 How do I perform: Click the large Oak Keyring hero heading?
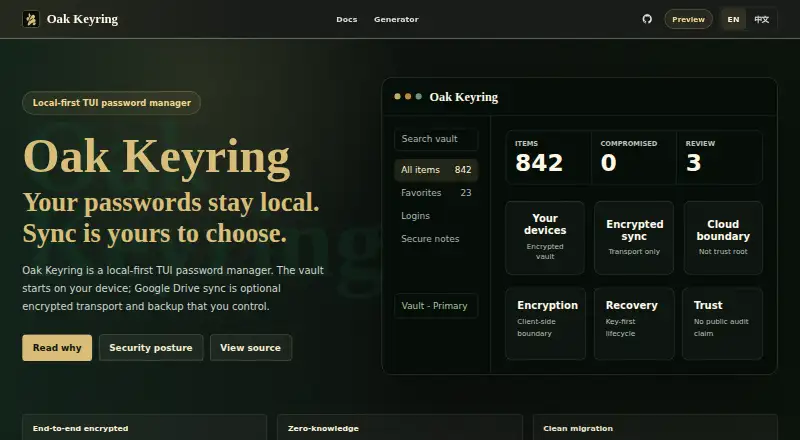(x=157, y=156)
